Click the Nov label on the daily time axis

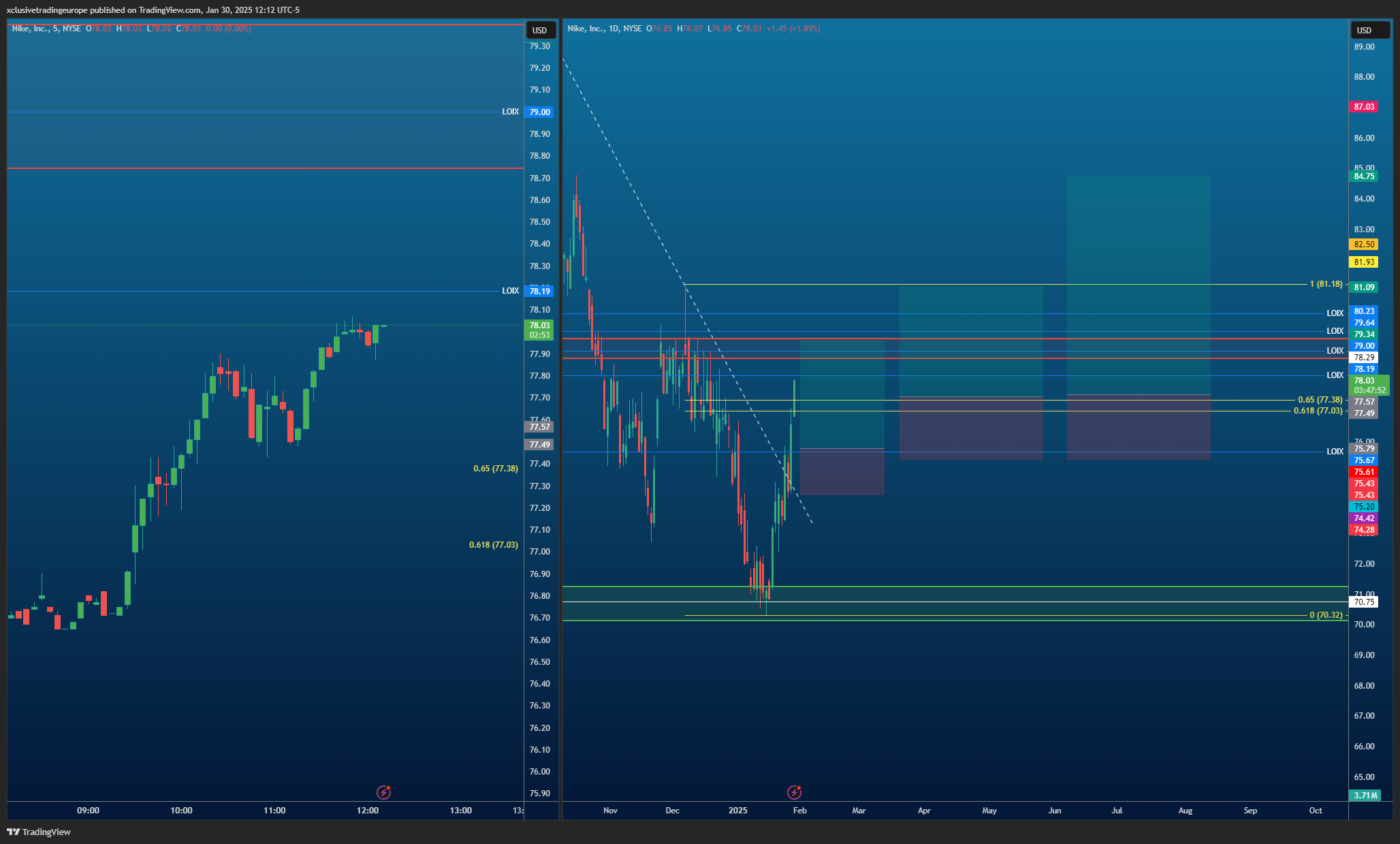[x=610, y=811]
